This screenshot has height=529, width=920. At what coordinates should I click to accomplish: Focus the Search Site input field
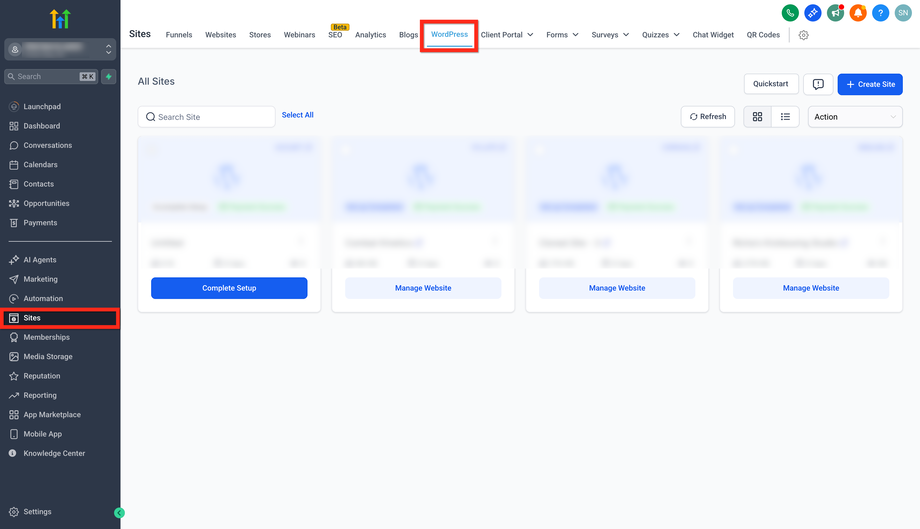[x=207, y=117]
